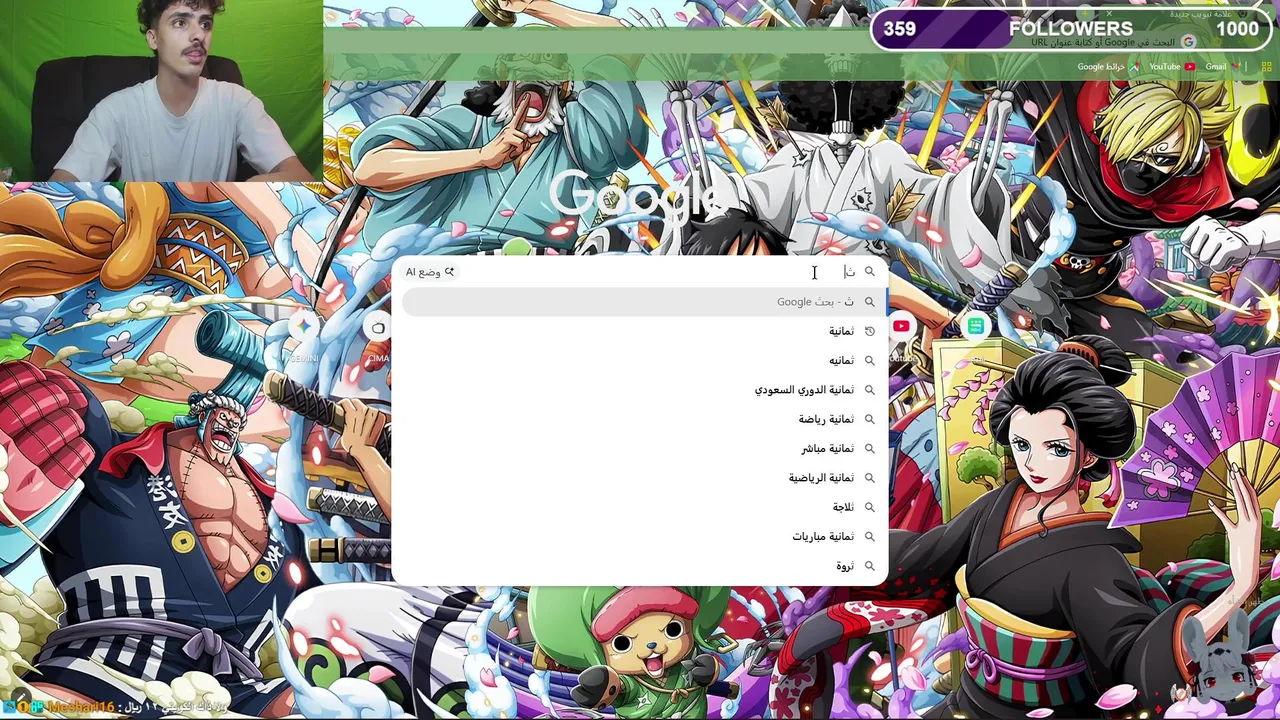Choose suggestion 'ثمانية مباشر'
This screenshot has height=720, width=1280.
tap(640, 448)
